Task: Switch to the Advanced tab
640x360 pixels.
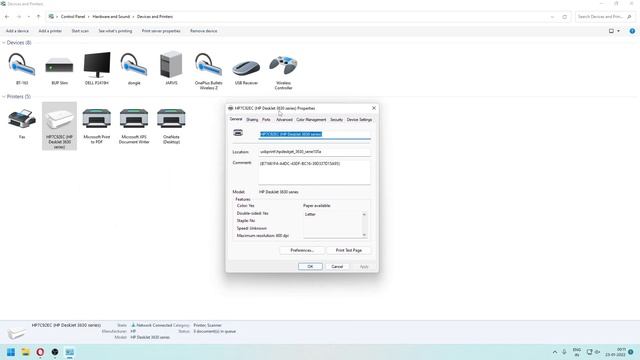Action: 284,120
